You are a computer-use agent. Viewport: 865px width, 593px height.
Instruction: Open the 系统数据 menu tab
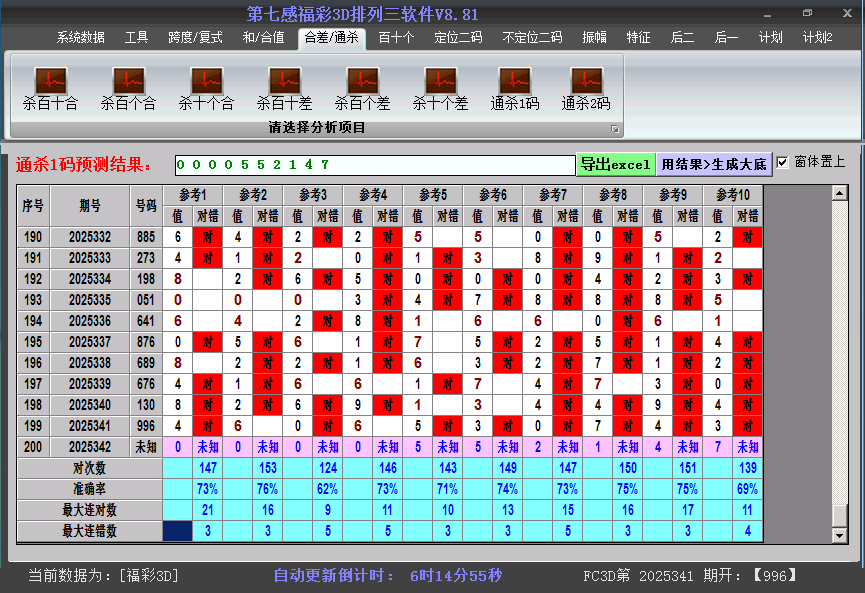point(80,38)
